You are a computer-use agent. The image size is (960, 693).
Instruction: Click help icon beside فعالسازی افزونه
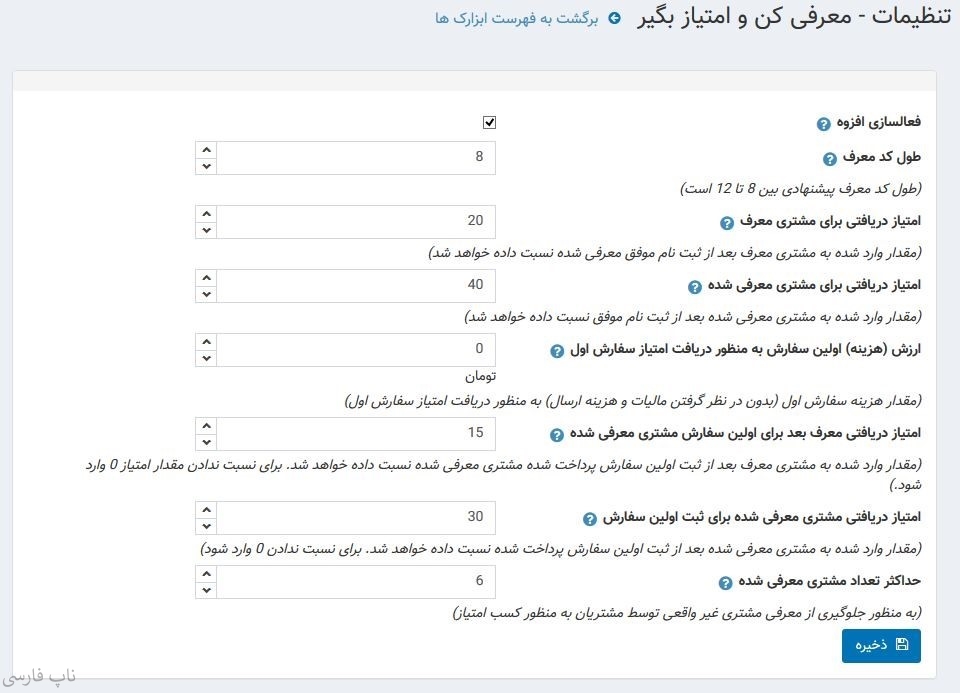tap(824, 124)
